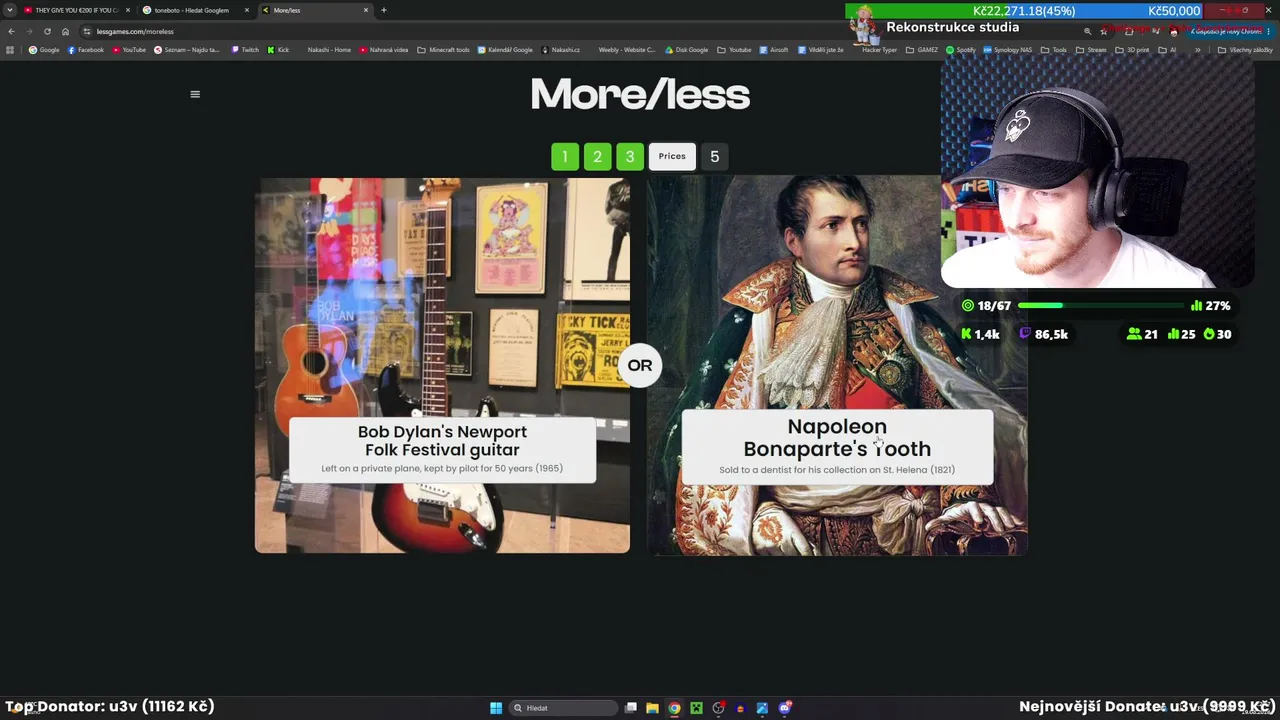
Task: Select round 2 green indicator
Action: coord(597,156)
